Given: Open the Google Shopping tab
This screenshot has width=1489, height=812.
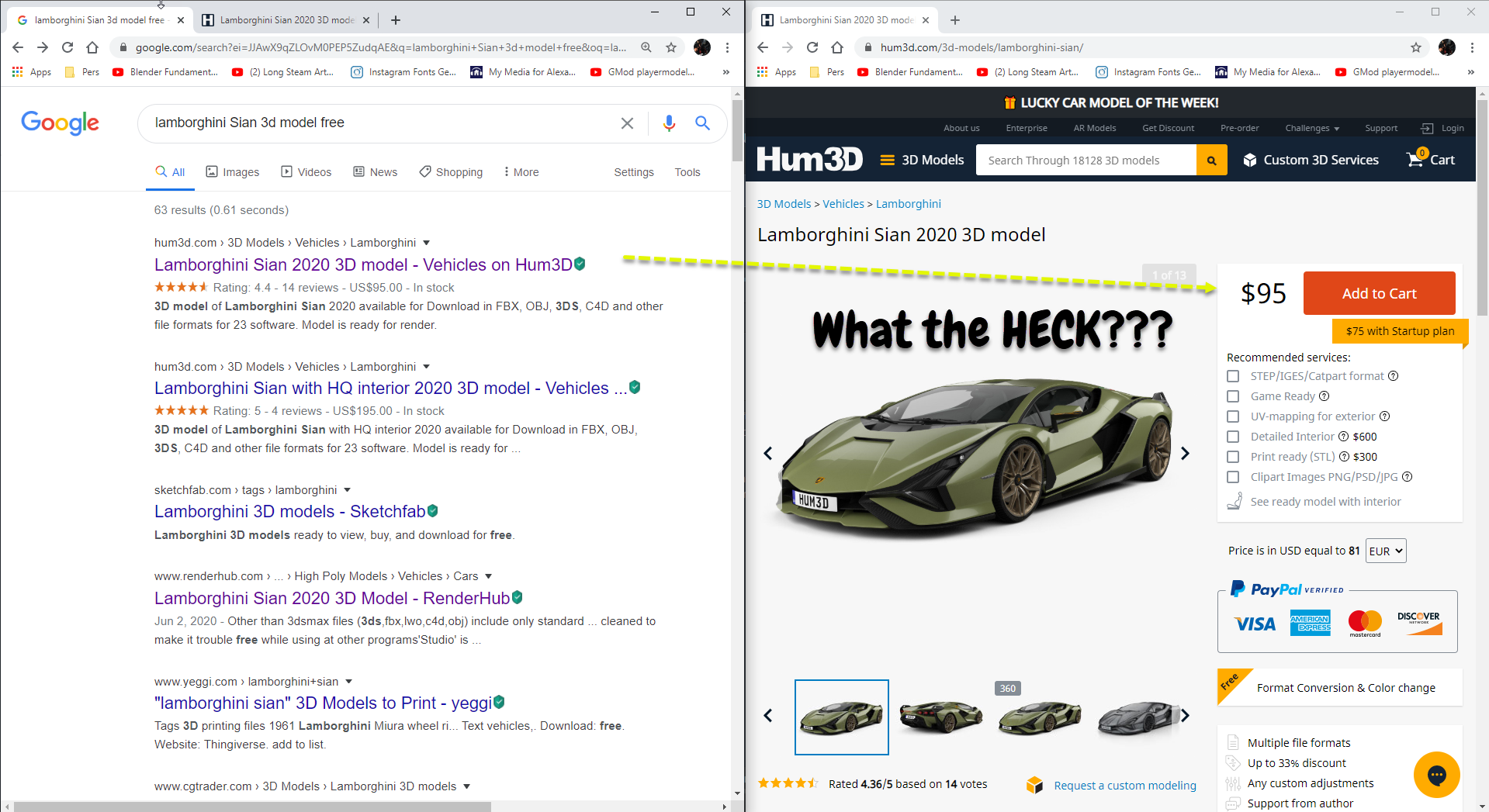Looking at the screenshot, I should pos(451,172).
